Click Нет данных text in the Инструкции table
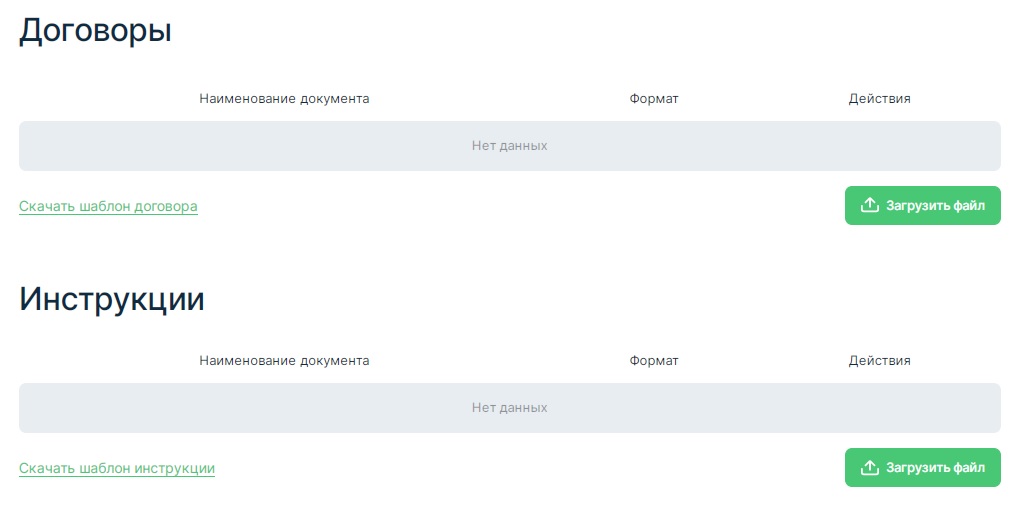Screen dimensions: 1017x509 [509, 408]
